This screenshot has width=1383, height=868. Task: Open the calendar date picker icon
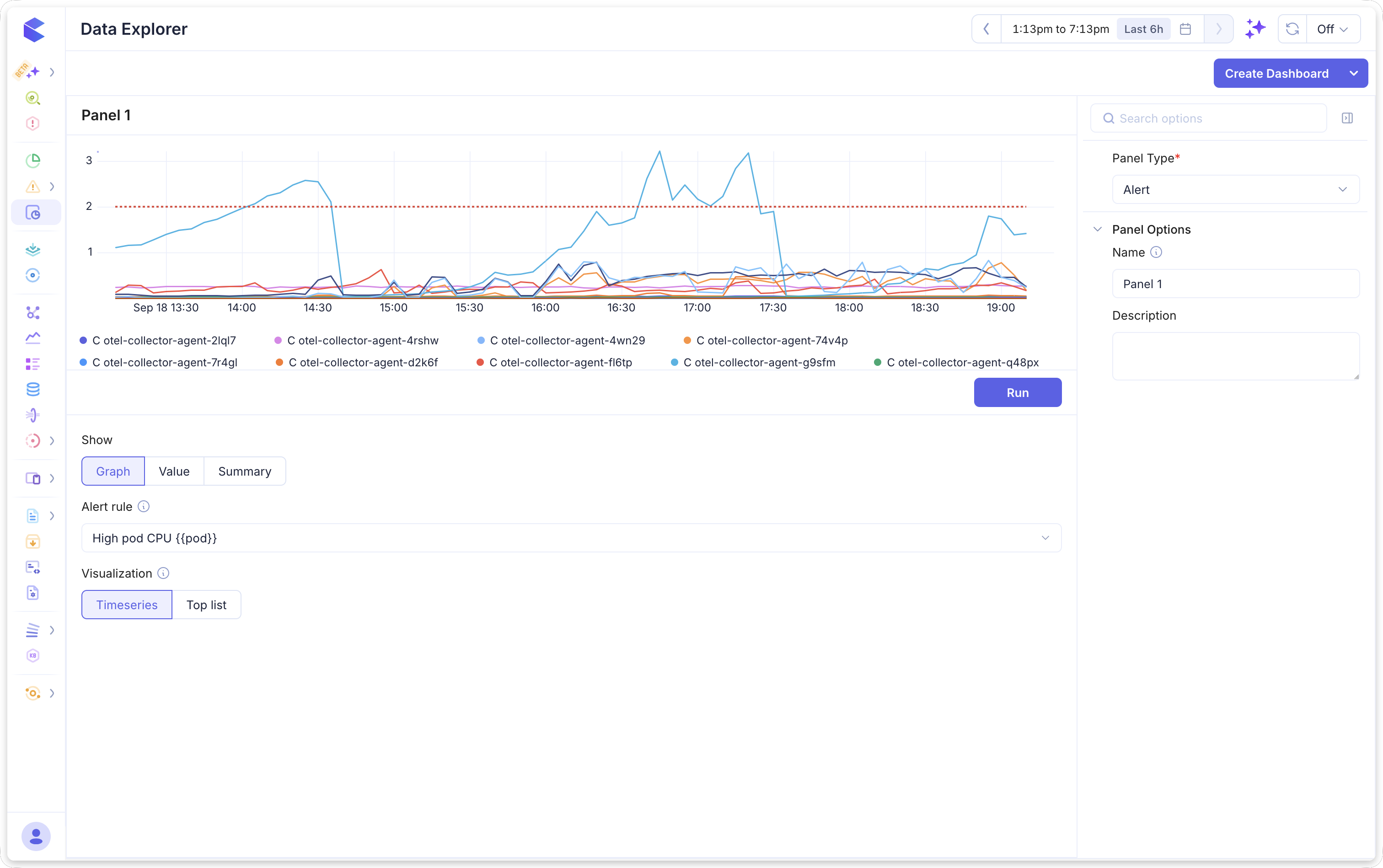click(1185, 29)
